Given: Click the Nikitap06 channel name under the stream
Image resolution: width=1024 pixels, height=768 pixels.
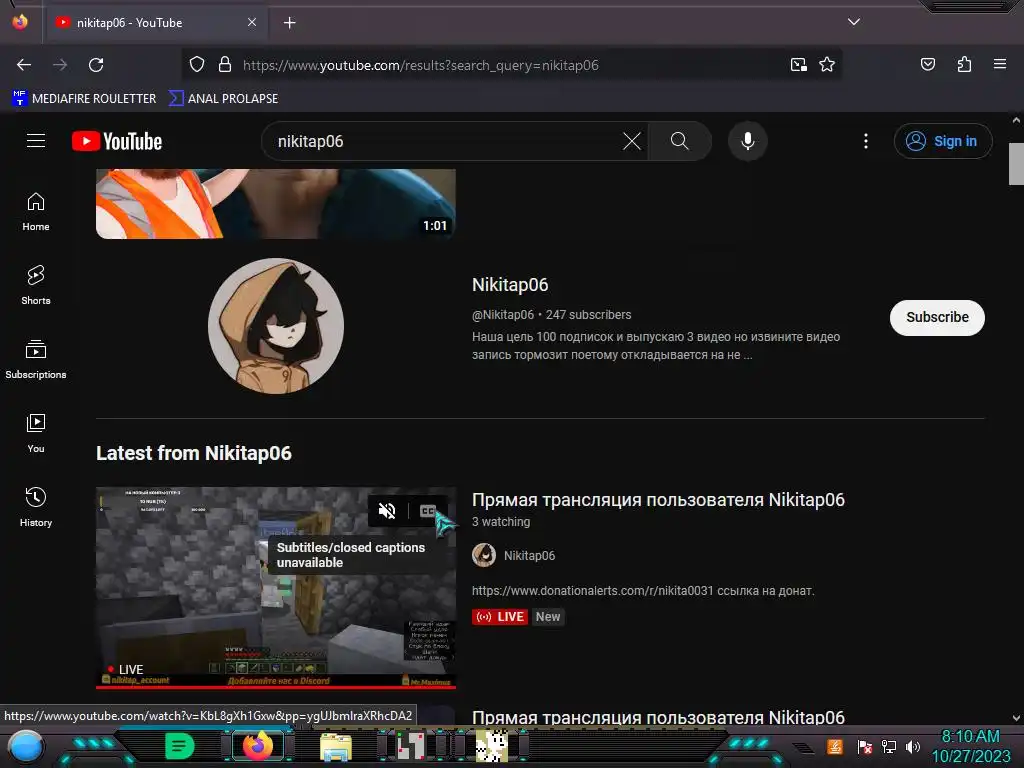Looking at the screenshot, I should tap(530, 556).
